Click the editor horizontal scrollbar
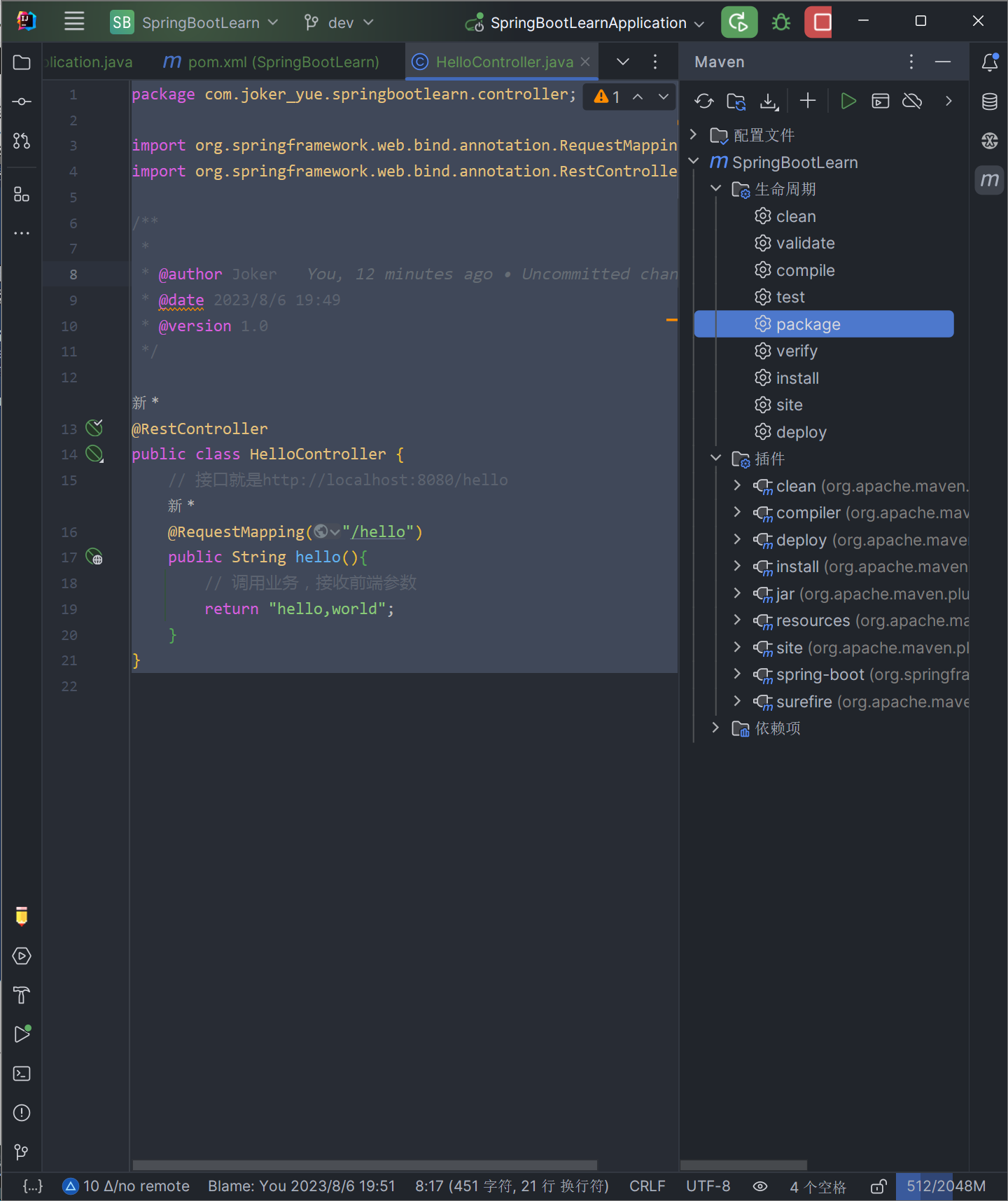The height and width of the screenshot is (1201, 1008). tap(365, 1165)
